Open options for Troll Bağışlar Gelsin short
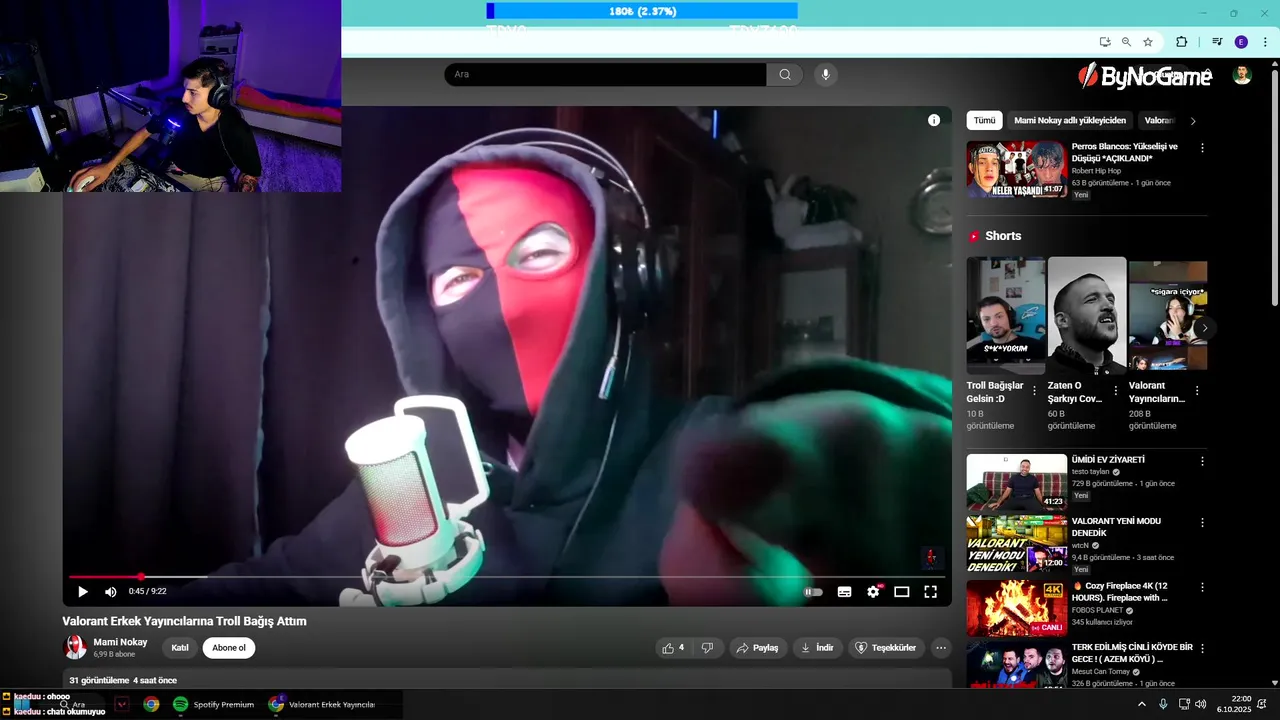Screen dimensions: 1280x720 pyautogui.click(x=1035, y=390)
